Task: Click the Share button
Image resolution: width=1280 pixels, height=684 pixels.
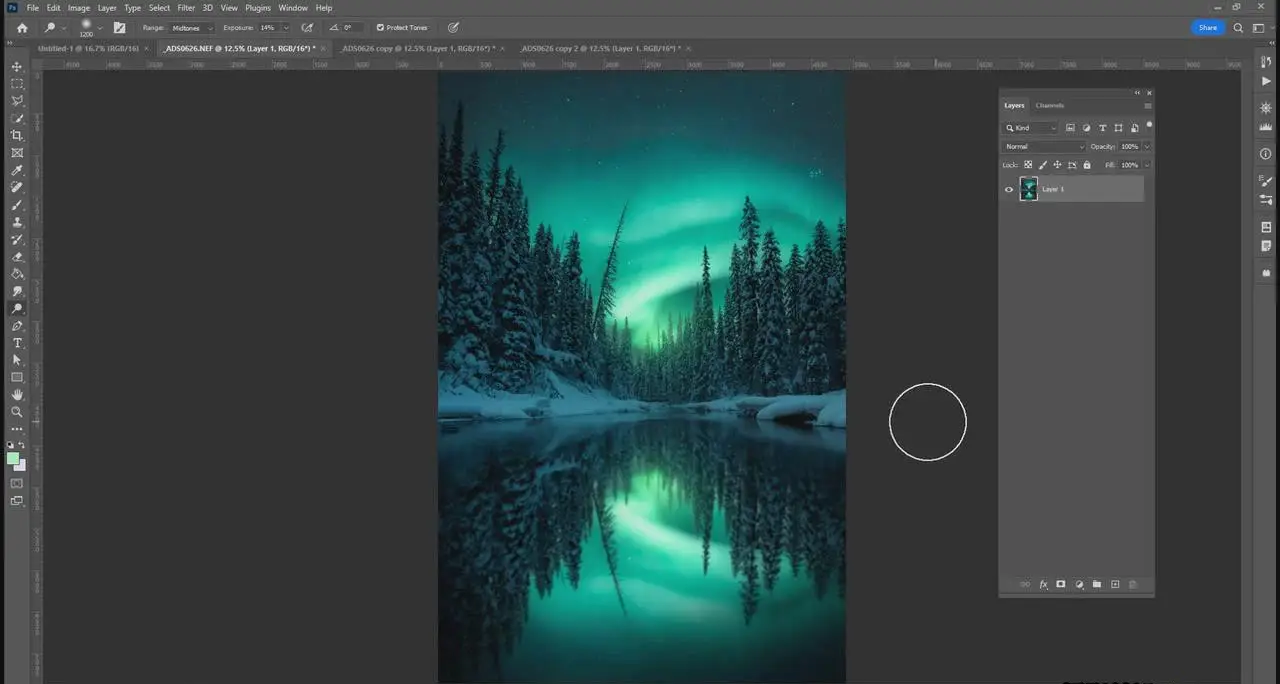Action: [1208, 28]
